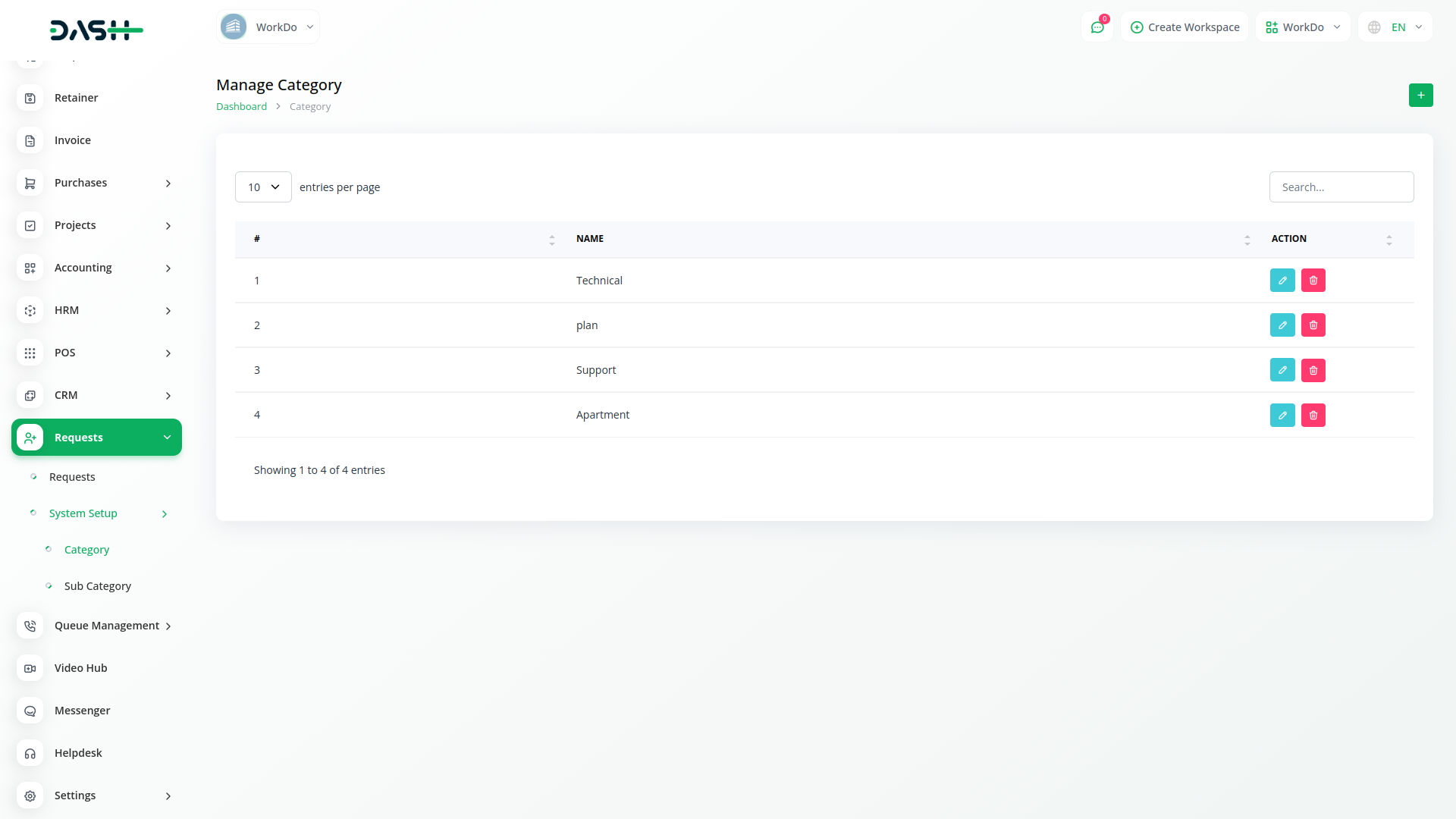
Task: Click the green plus add category button
Action: click(1420, 96)
